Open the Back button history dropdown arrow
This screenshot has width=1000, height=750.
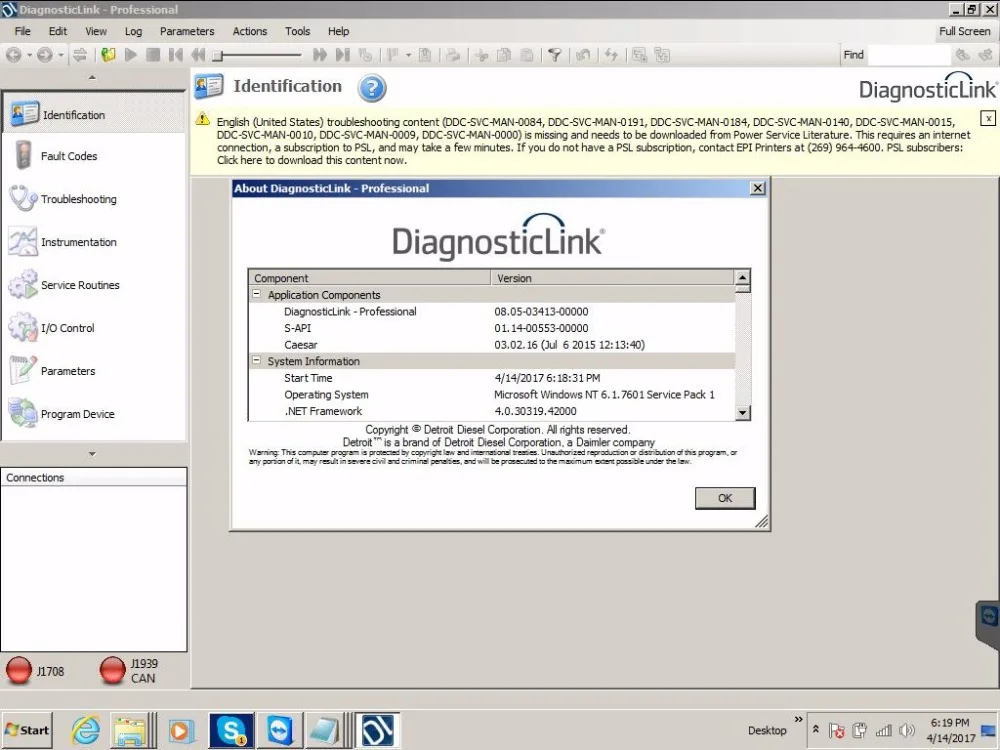(29, 55)
